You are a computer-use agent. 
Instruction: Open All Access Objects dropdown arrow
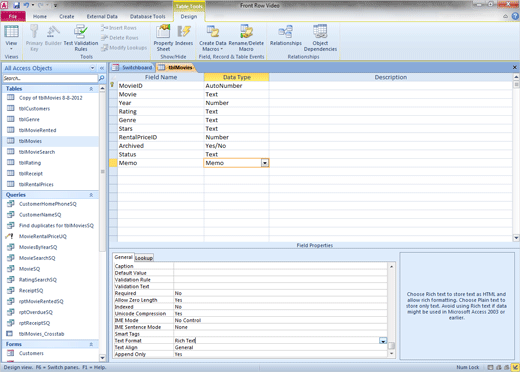point(92,68)
